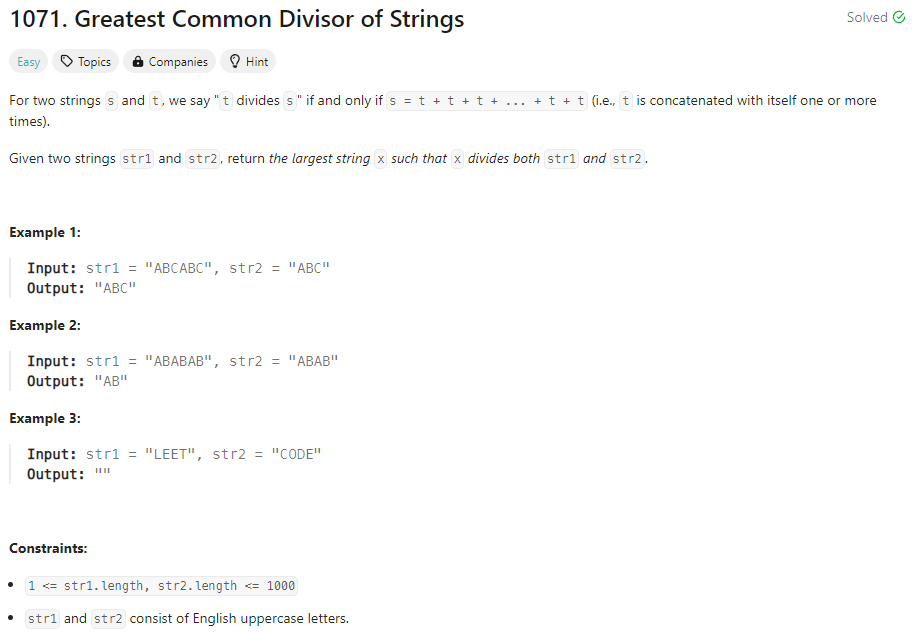The height and width of the screenshot is (633, 917).
Task: Click the "LEET" input line in Example 3
Action: [x=174, y=454]
